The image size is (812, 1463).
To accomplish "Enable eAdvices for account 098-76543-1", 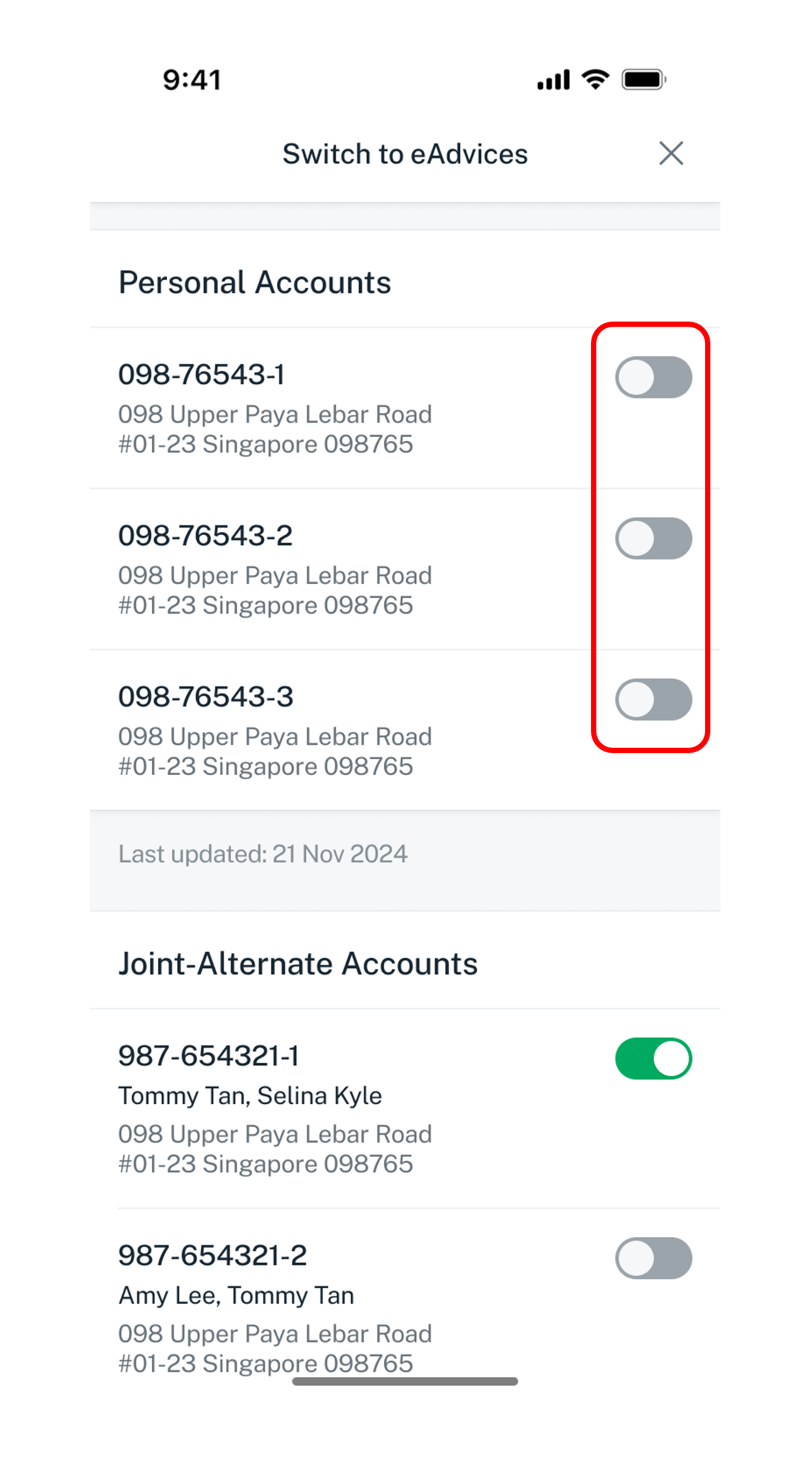I will click(654, 377).
